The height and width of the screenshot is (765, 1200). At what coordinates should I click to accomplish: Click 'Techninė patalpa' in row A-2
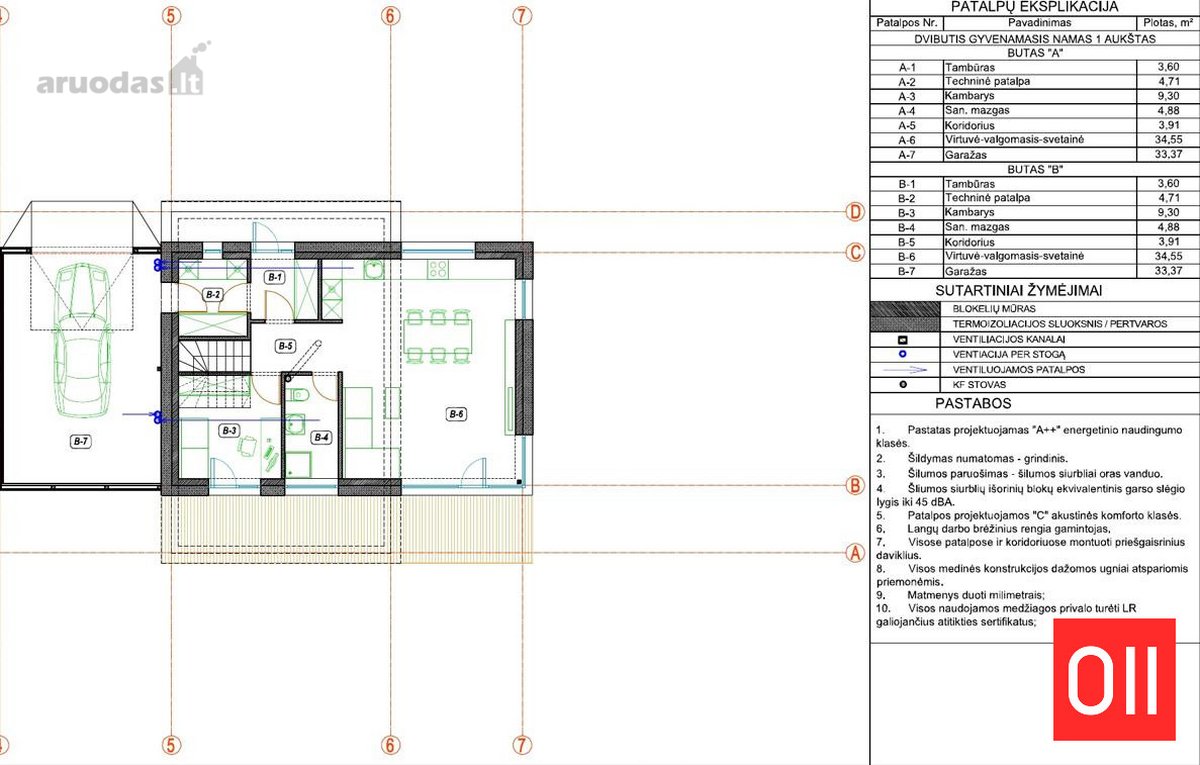pos(987,81)
